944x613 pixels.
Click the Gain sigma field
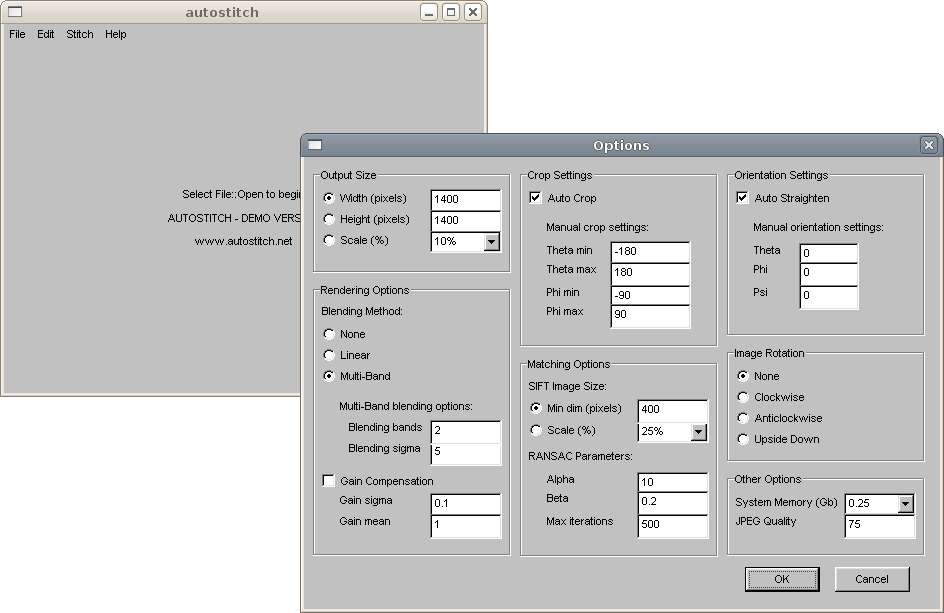[465, 504]
